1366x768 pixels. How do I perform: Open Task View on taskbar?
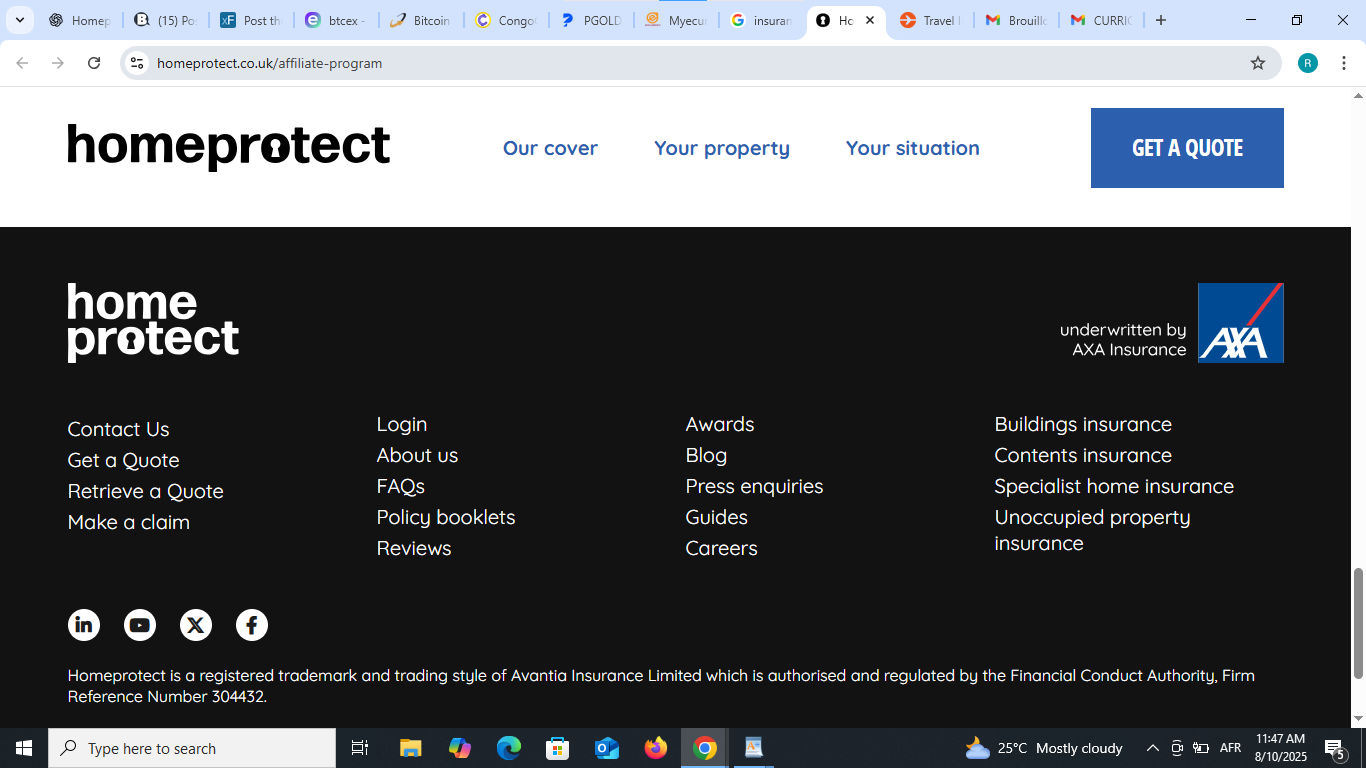pos(360,748)
